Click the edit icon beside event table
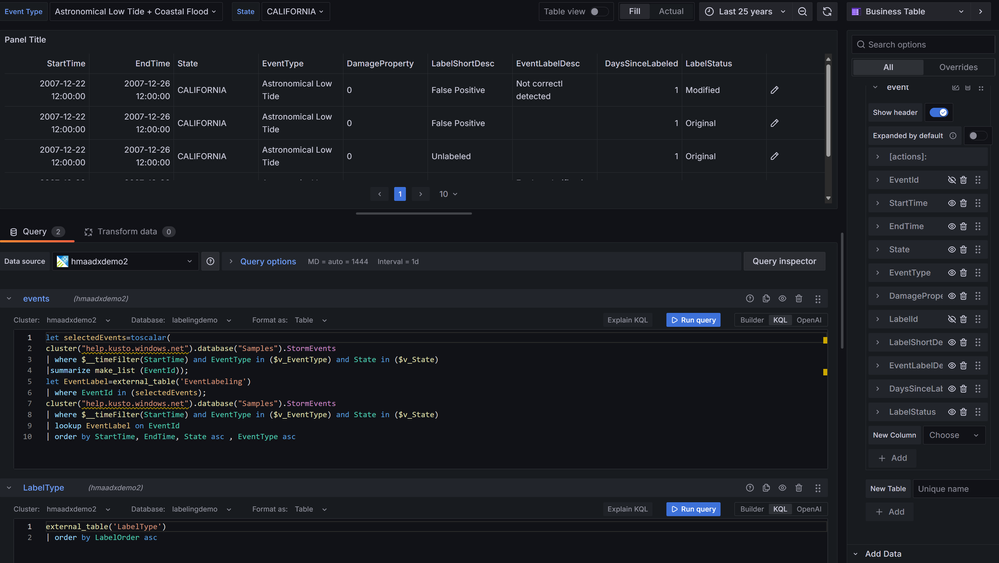This screenshot has width=999, height=563. (x=955, y=87)
